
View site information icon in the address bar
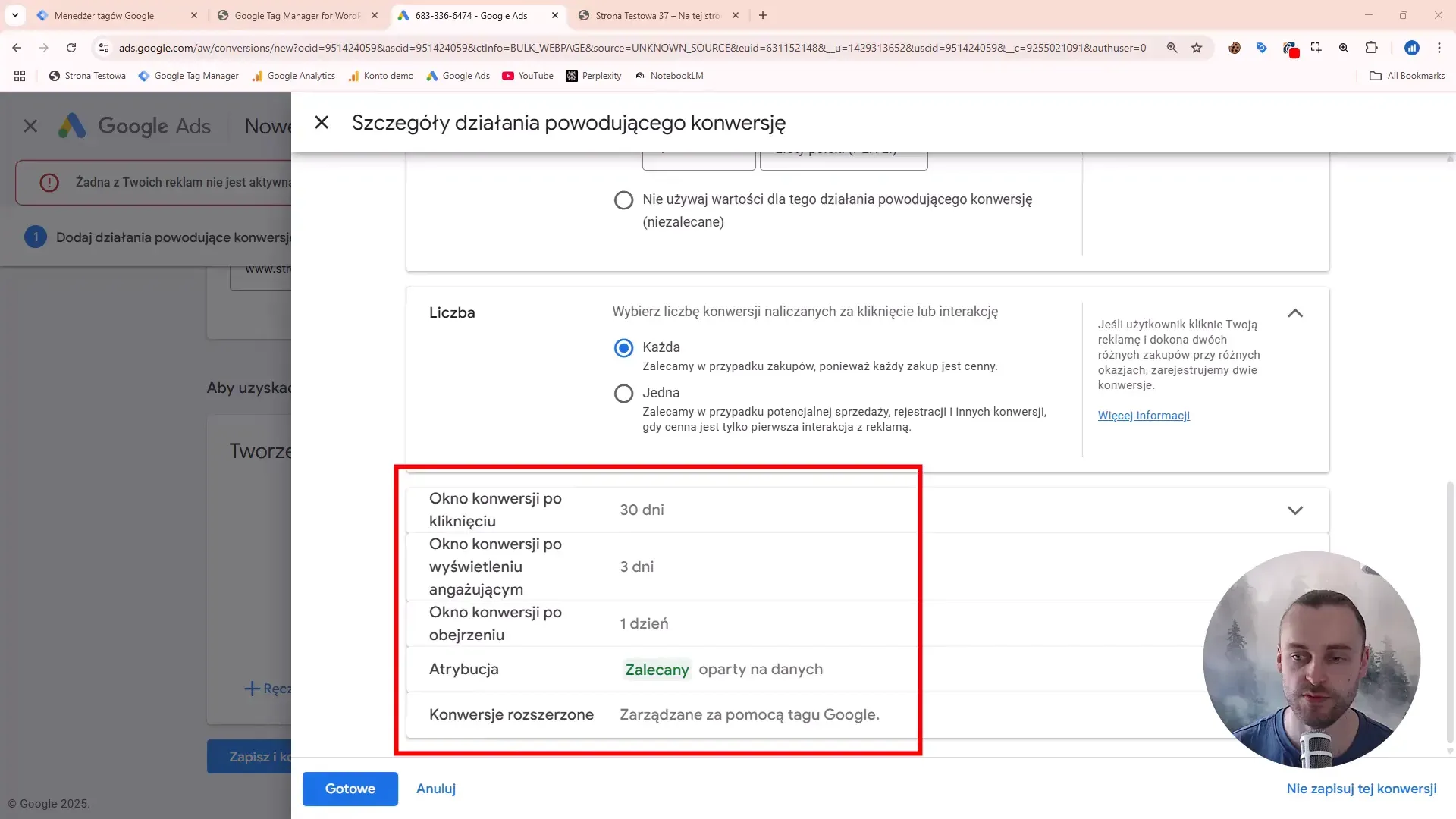[x=104, y=48]
